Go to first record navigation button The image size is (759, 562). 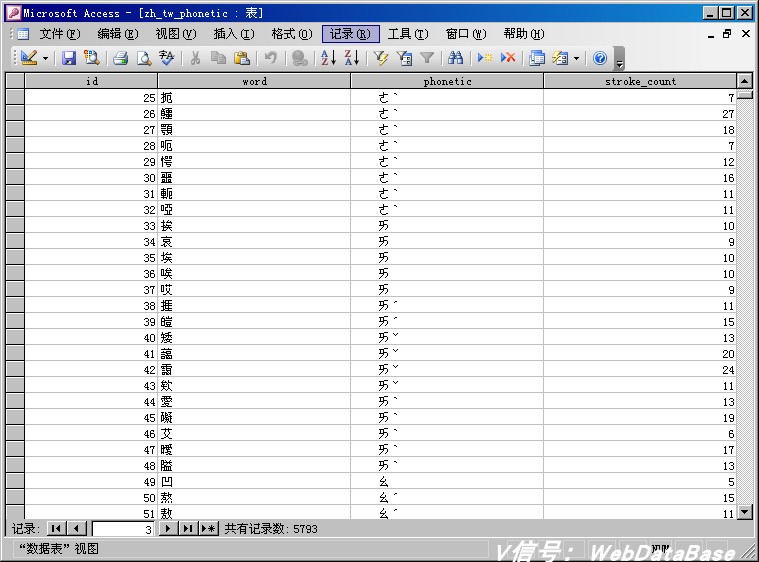tap(56, 529)
